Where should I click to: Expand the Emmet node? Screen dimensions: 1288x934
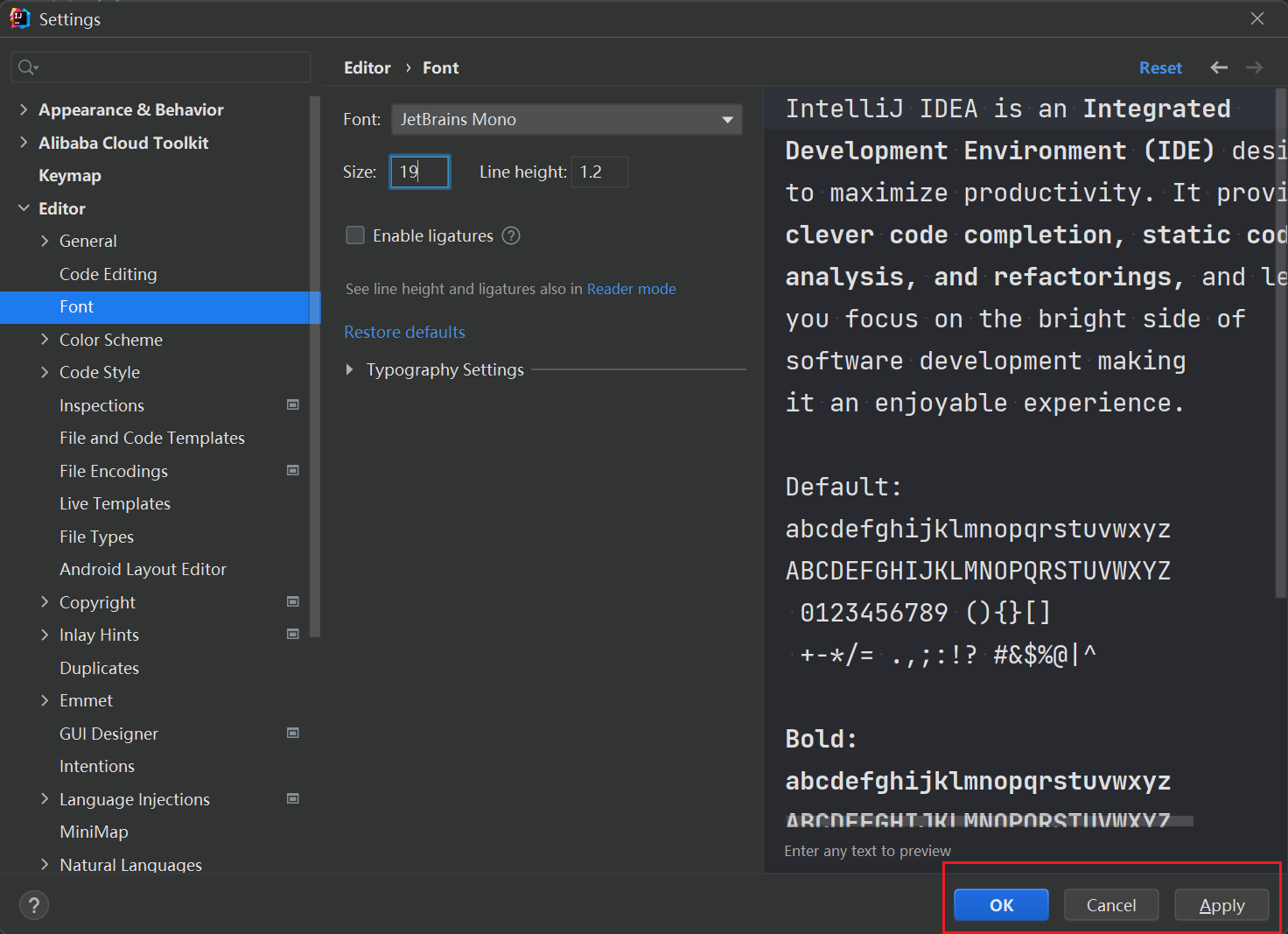coord(45,700)
